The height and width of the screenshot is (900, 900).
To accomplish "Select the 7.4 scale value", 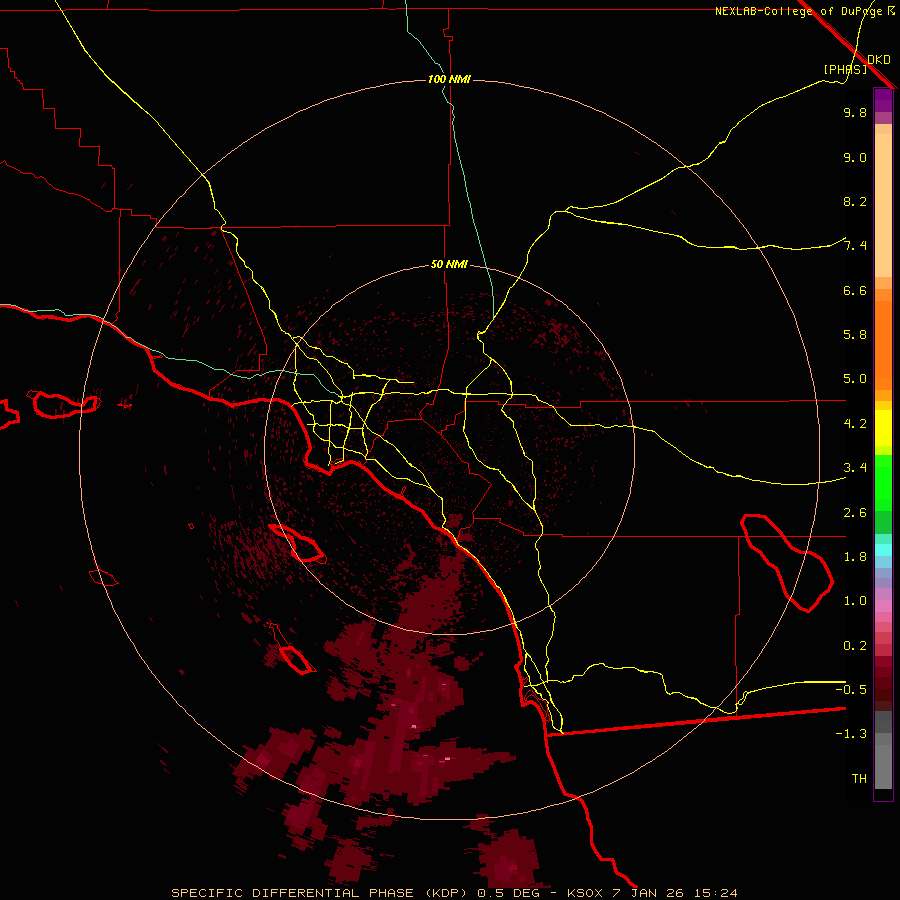I will [855, 246].
